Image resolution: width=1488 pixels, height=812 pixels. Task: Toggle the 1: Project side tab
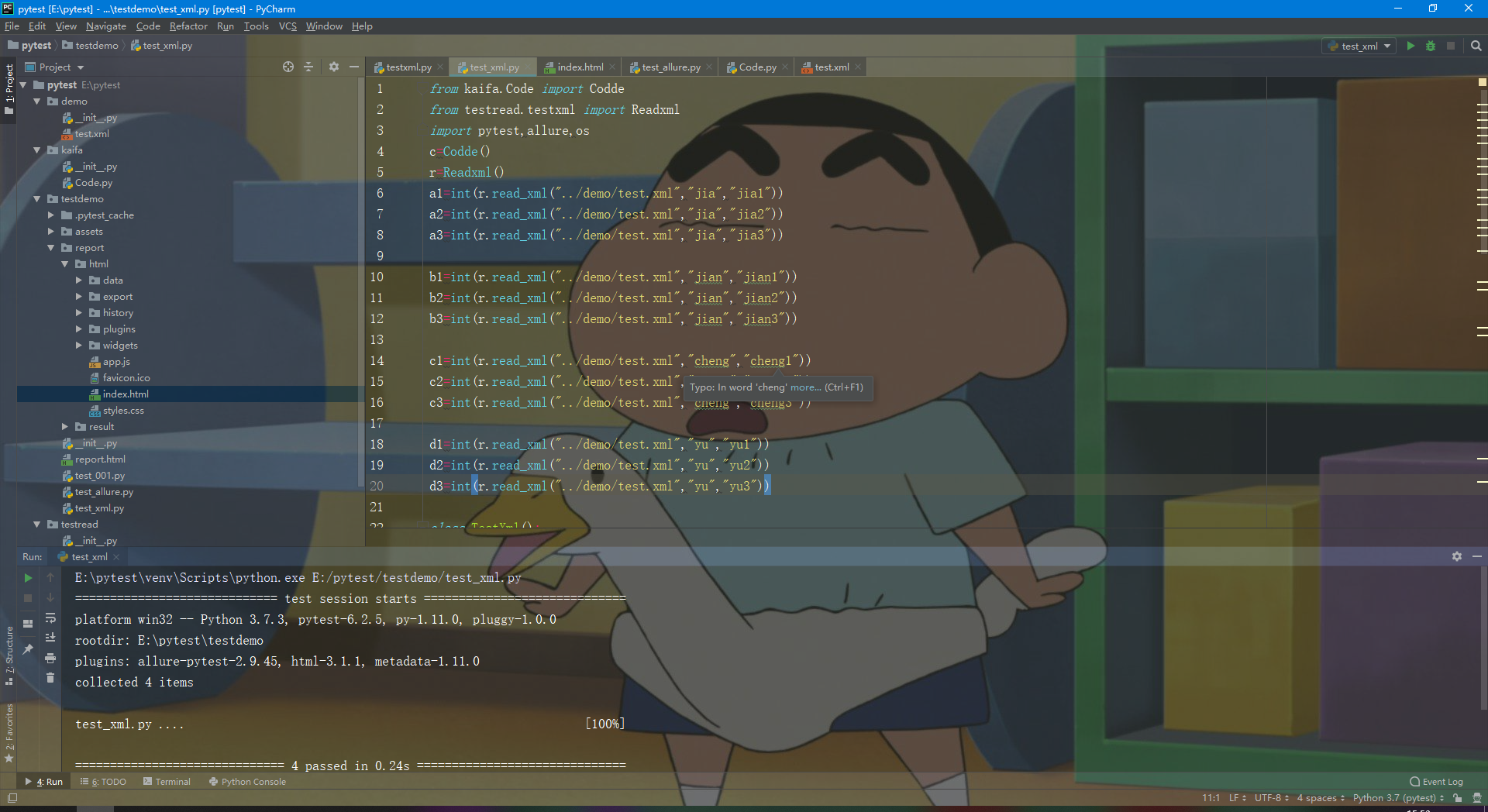(9, 88)
